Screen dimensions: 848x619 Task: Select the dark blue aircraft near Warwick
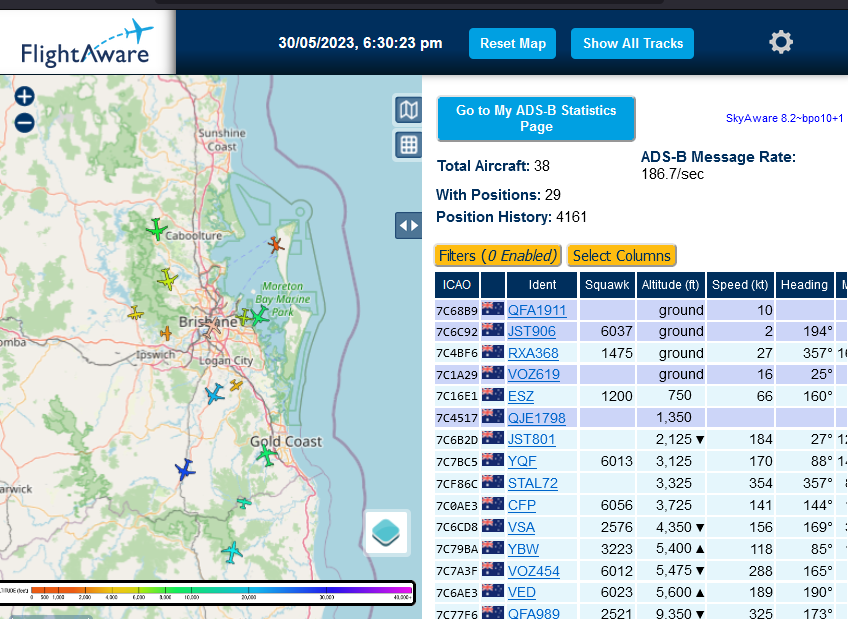184,469
